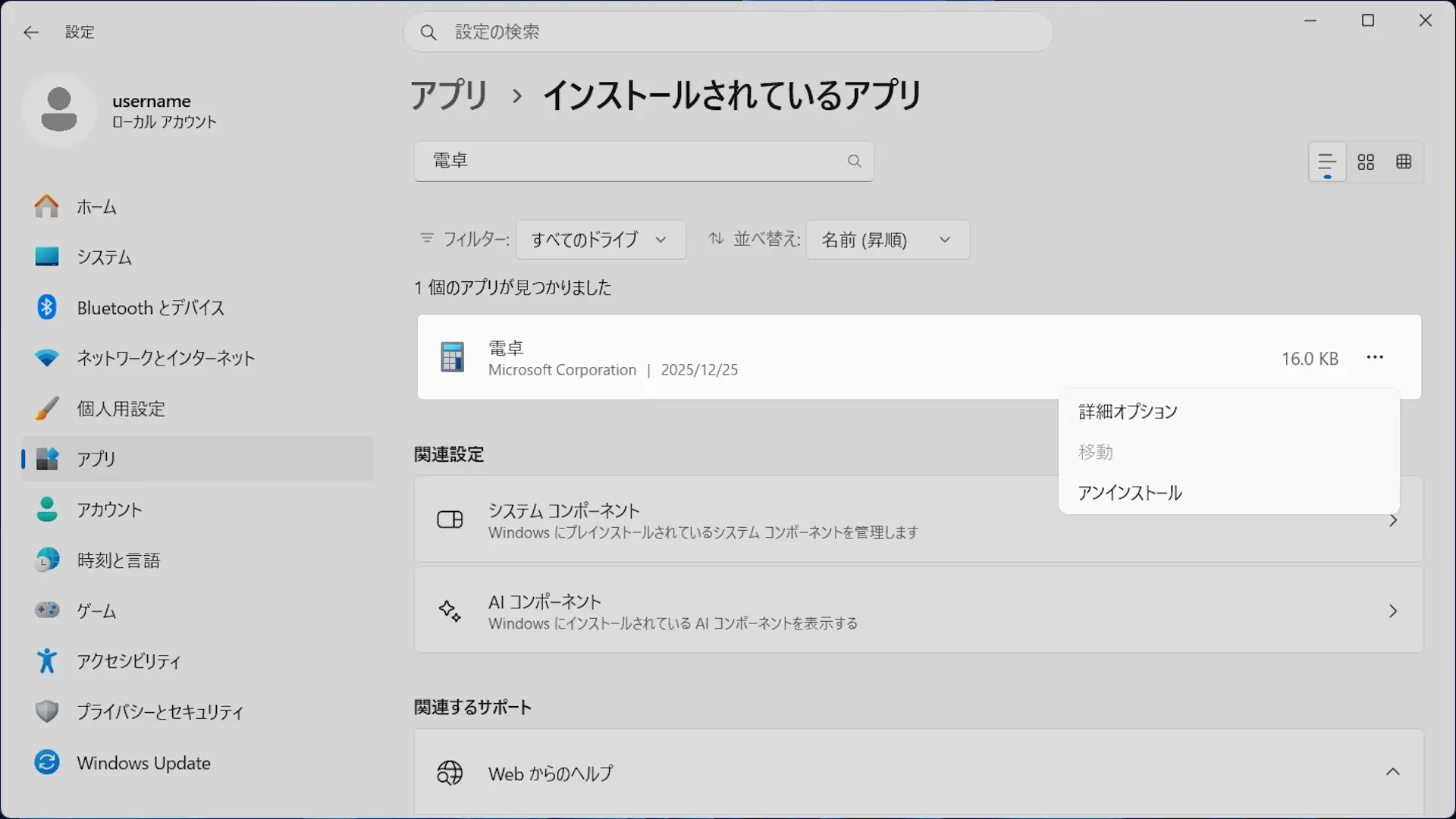Click the システム コンポーネント icon

pyautogui.click(x=450, y=520)
